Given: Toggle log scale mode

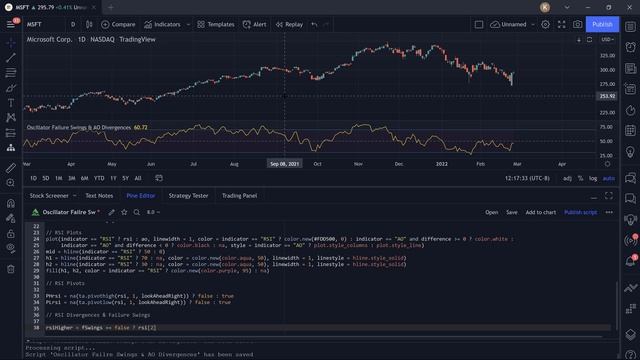Looking at the screenshot, I should pos(593,178).
